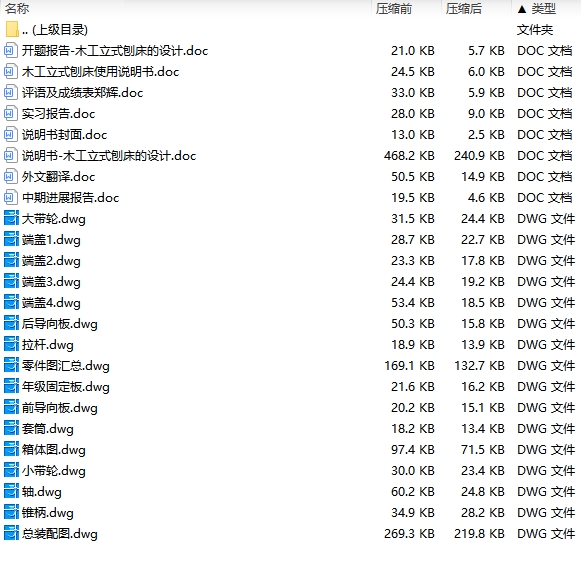The image size is (581, 567).
Task: Select file name 轴.dwg
Action: click(42, 492)
